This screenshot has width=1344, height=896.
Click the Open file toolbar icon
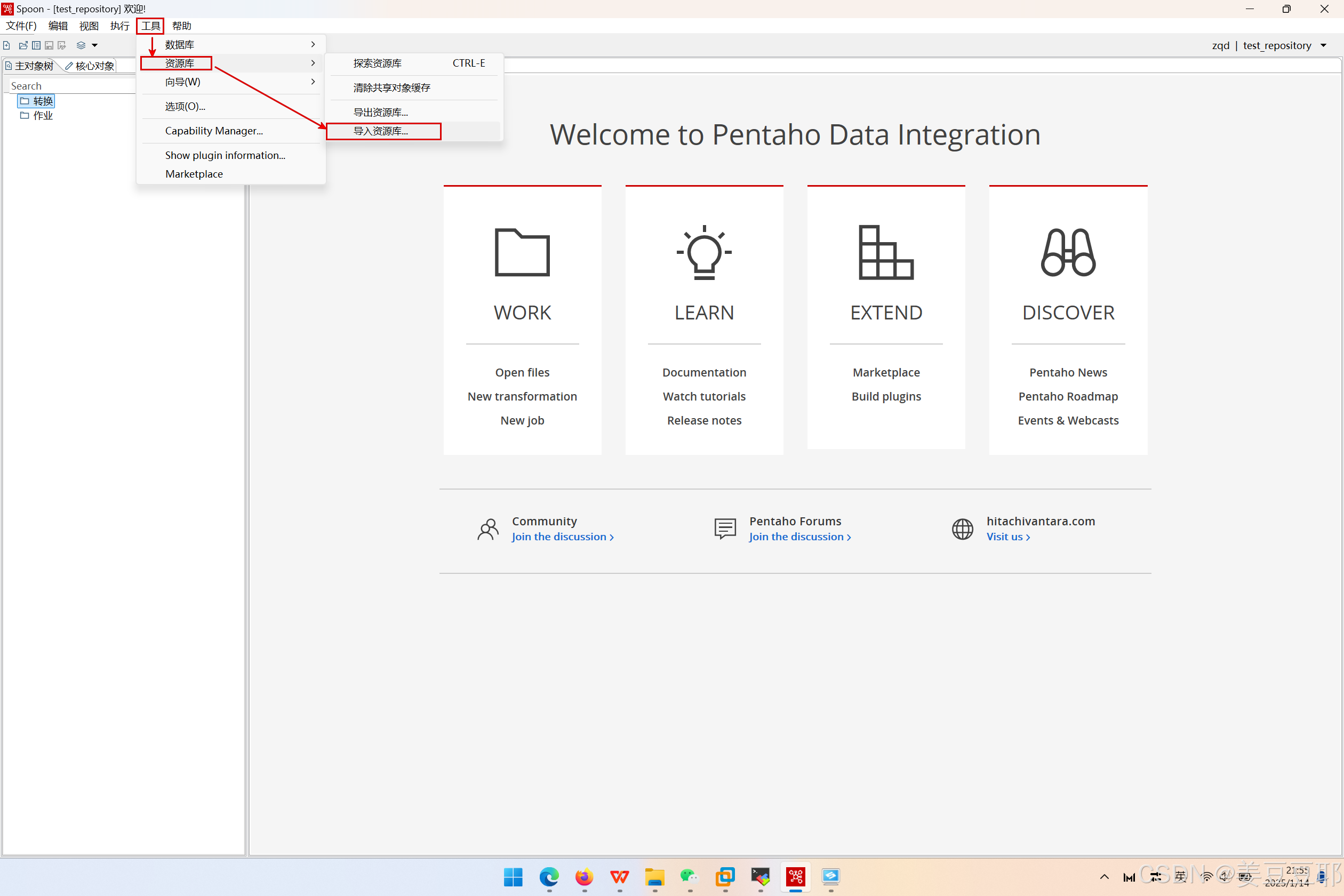click(x=23, y=45)
